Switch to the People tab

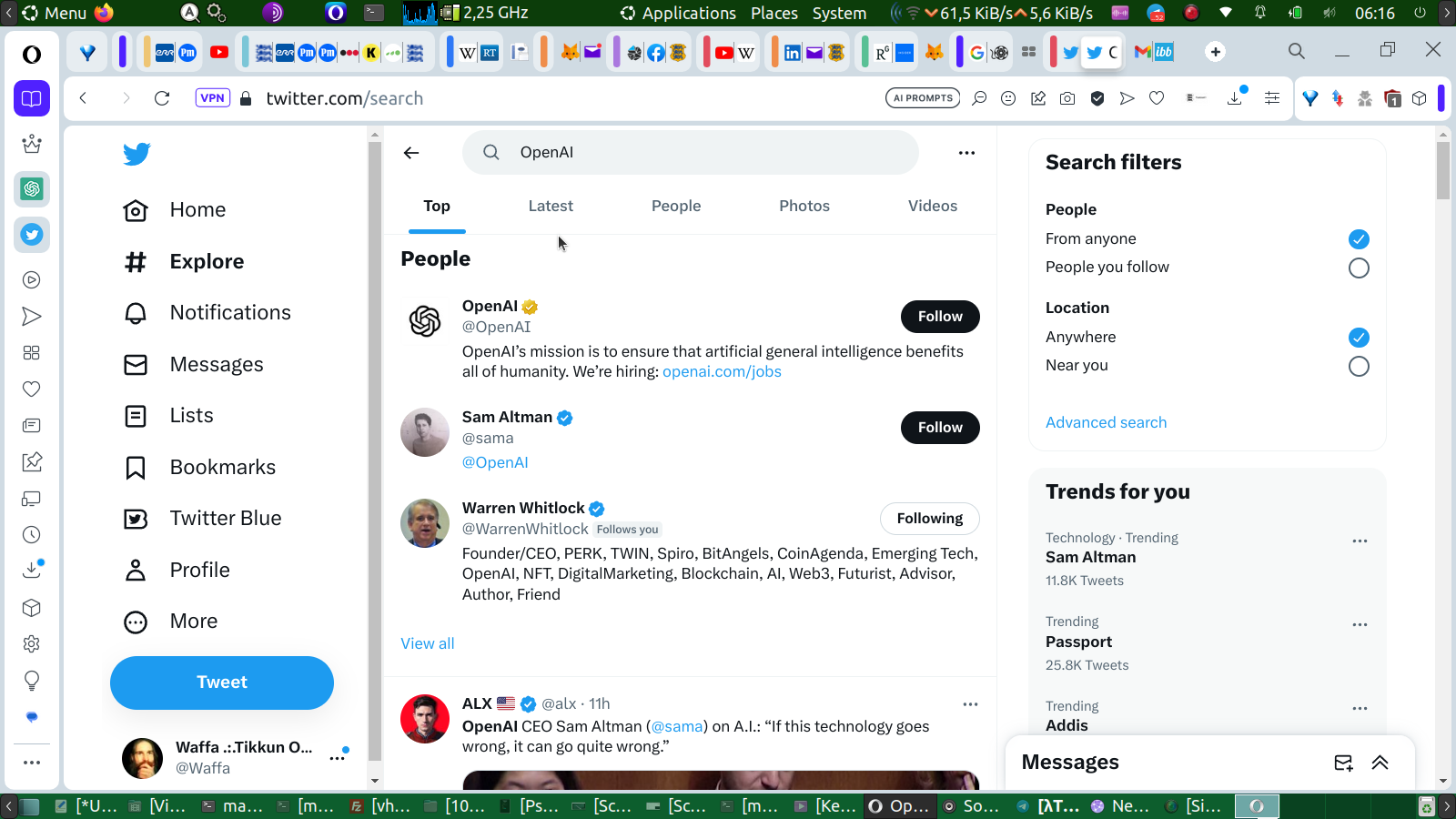tap(676, 207)
